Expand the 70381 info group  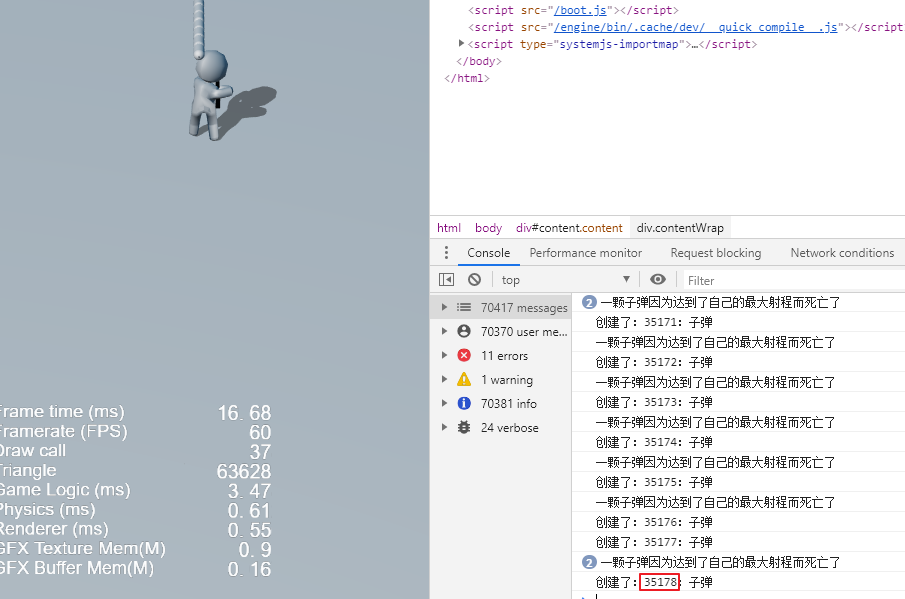point(444,403)
